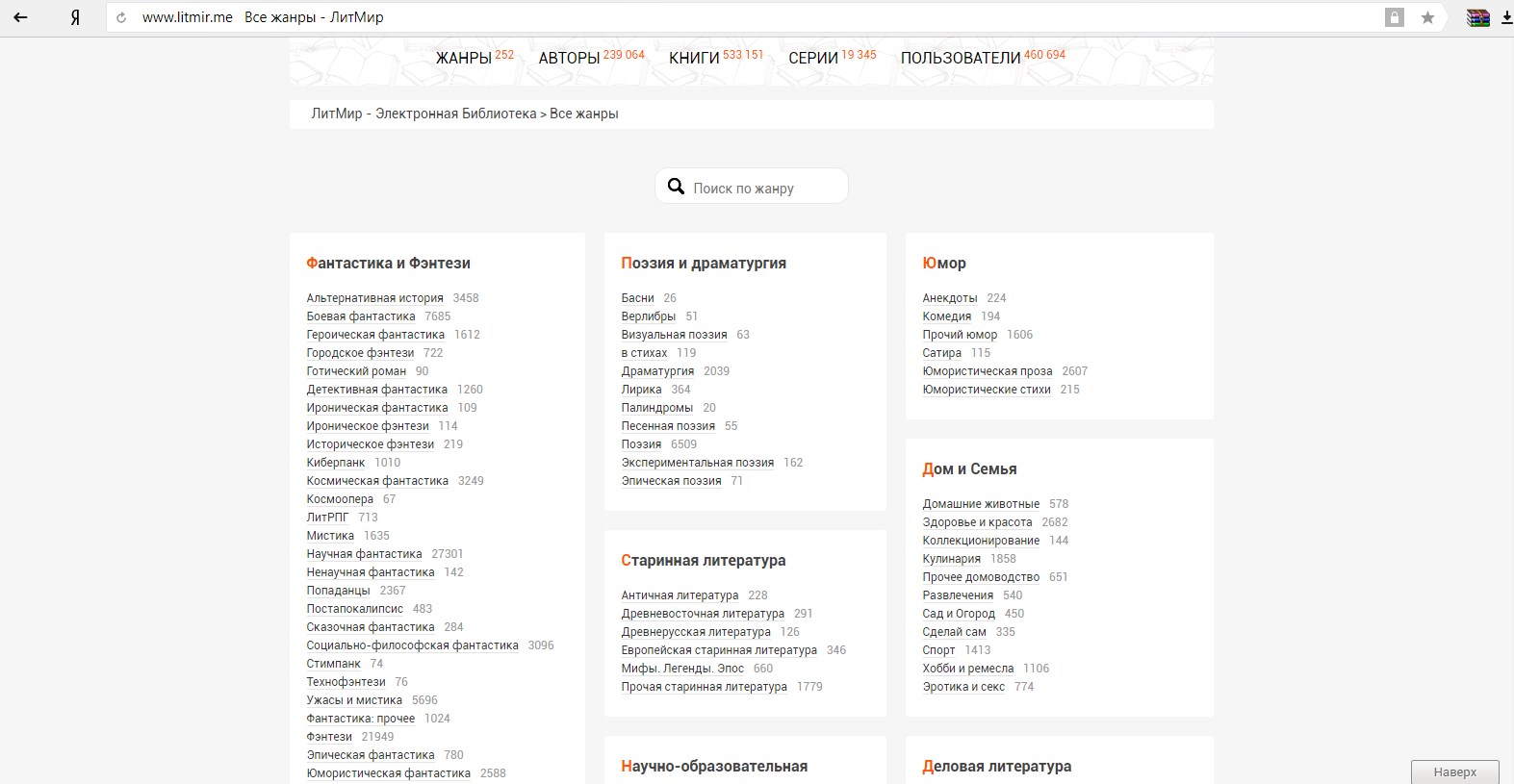Image resolution: width=1514 pixels, height=784 pixels.
Task: Reload the page with the refresh icon
Action: (121, 17)
